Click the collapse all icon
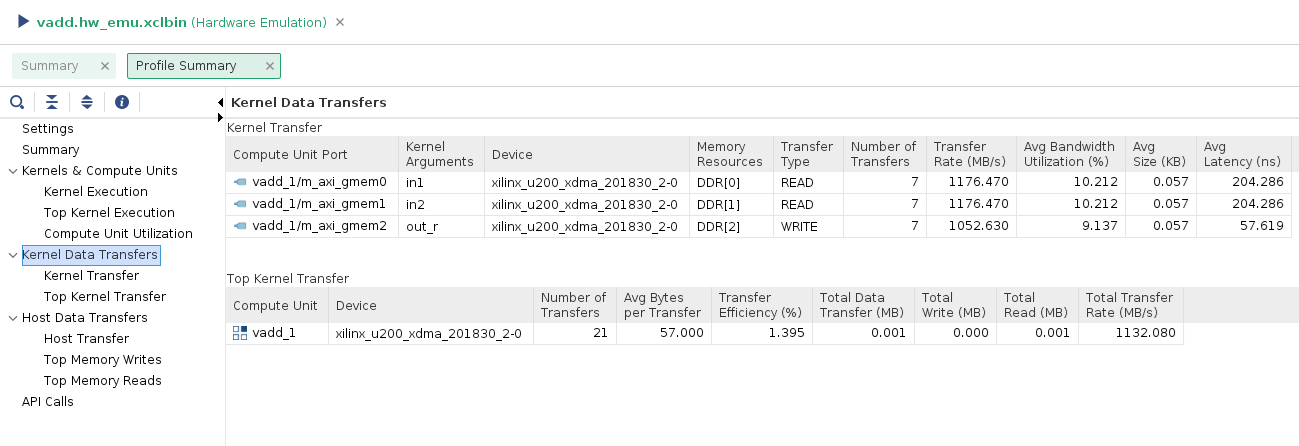 coord(52,102)
